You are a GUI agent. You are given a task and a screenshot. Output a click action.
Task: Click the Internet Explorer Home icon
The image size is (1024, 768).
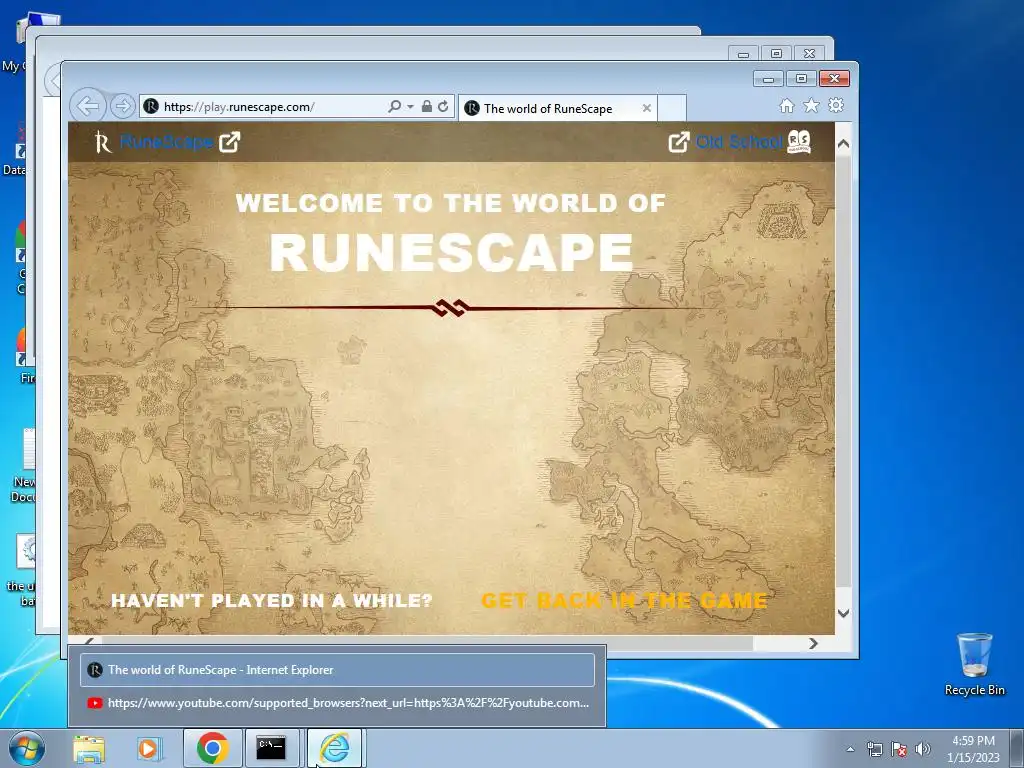tap(787, 106)
